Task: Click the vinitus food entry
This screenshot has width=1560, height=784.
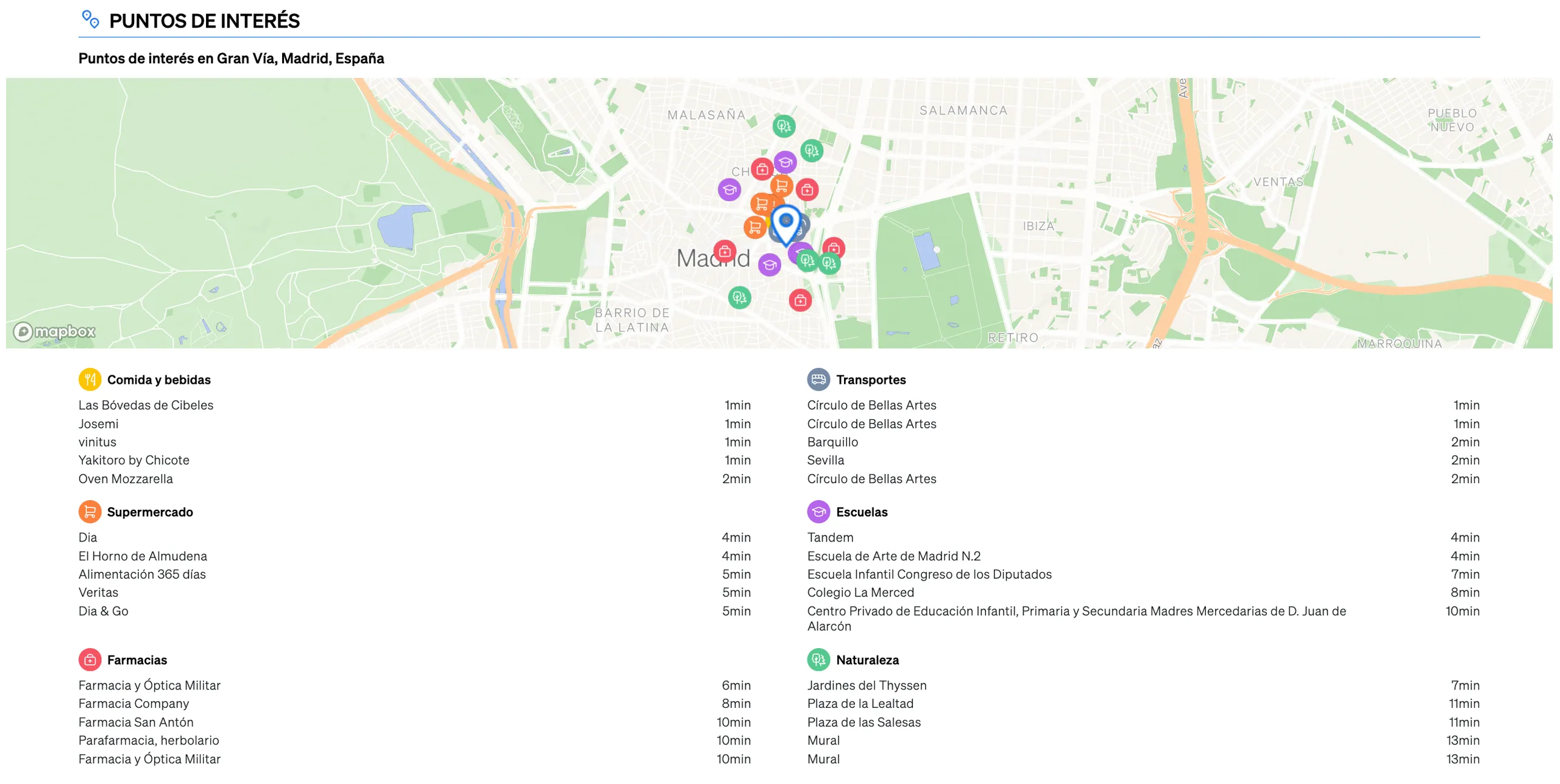Action: (x=414, y=442)
